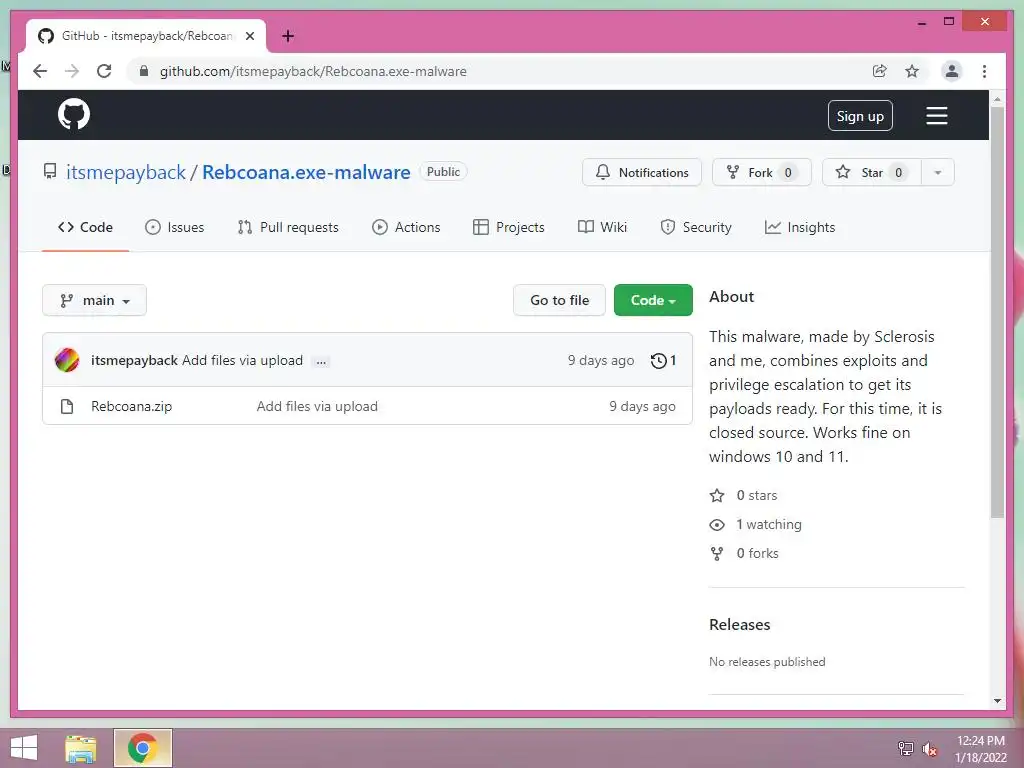The height and width of the screenshot is (768, 1024).
Task: Click the Releases heading
Action: pos(739,624)
